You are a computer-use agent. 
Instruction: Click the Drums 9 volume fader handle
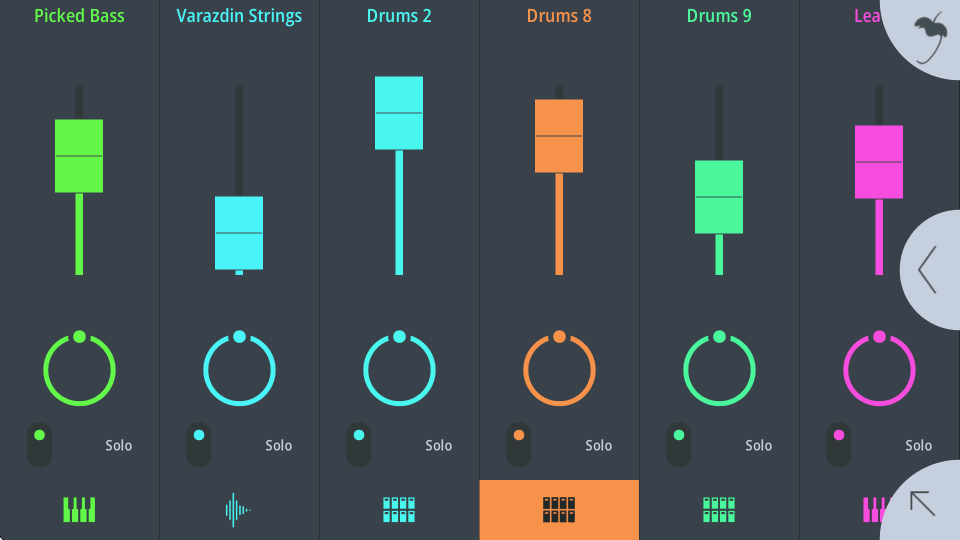click(x=719, y=197)
